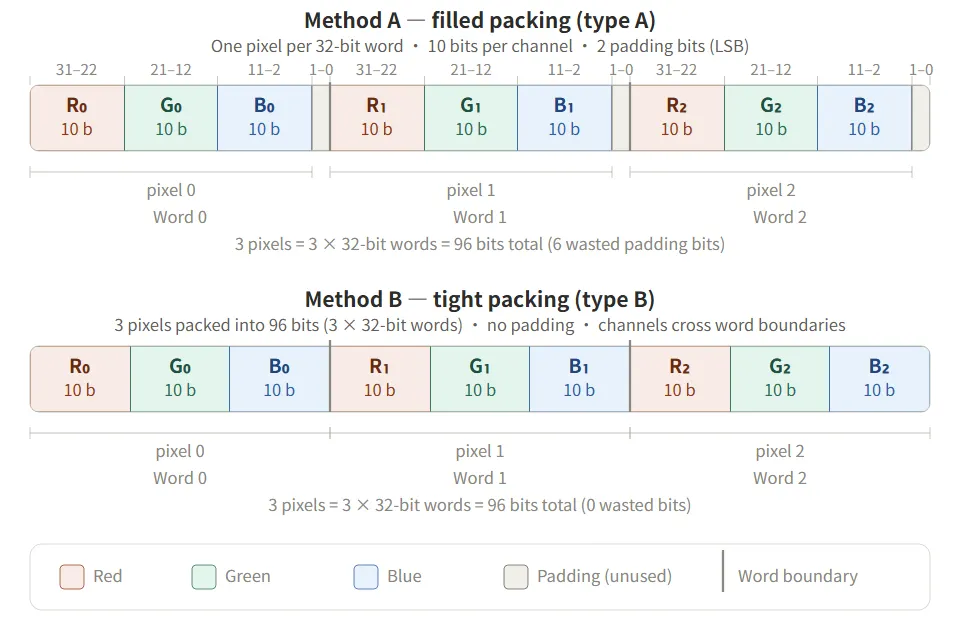This screenshot has width=954, height=629.
Task: Click the G0 block in Method B
Action: 180,378
